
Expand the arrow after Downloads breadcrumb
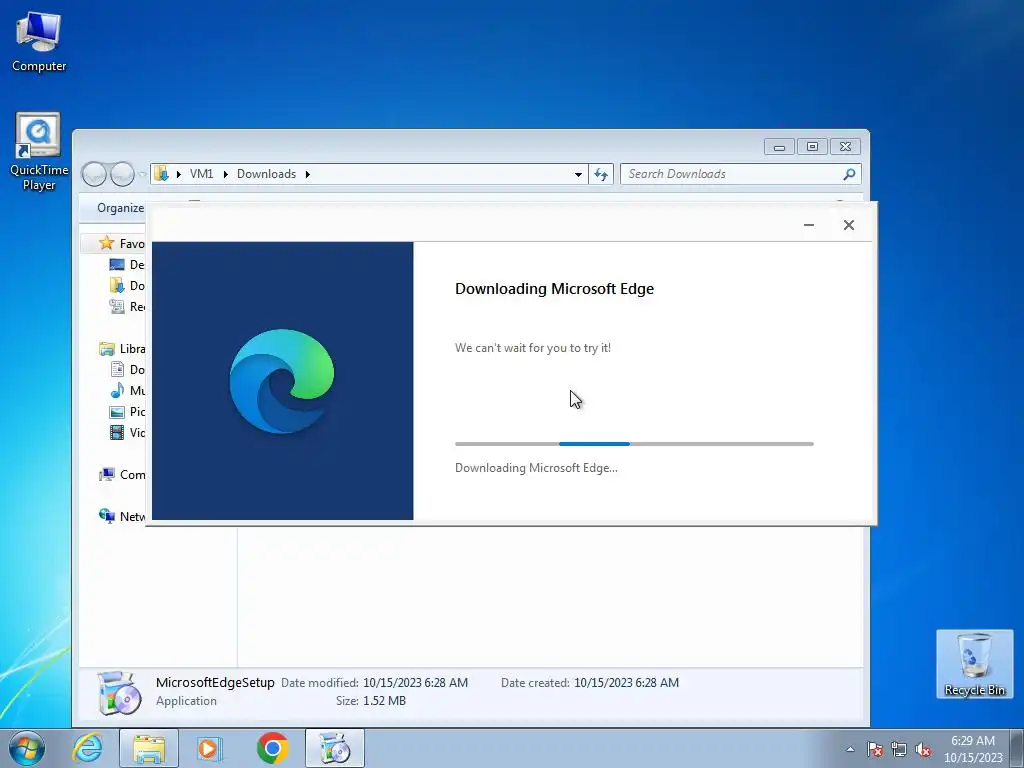click(307, 174)
